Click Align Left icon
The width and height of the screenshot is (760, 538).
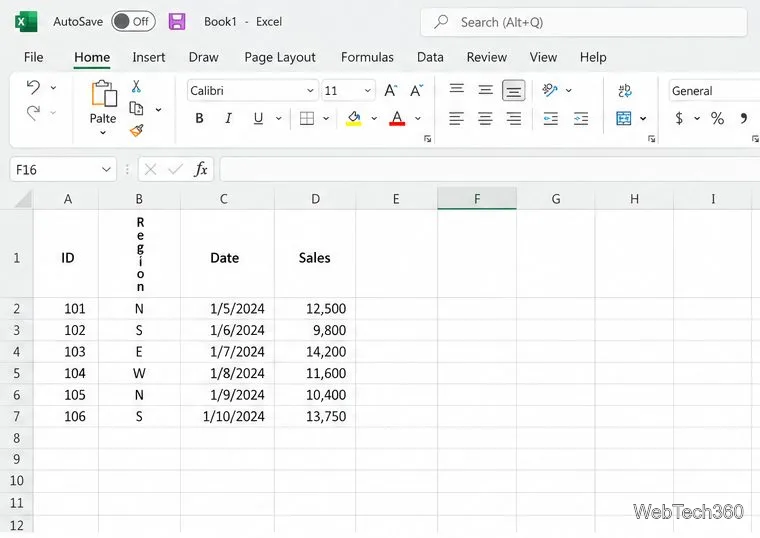pyautogui.click(x=456, y=118)
